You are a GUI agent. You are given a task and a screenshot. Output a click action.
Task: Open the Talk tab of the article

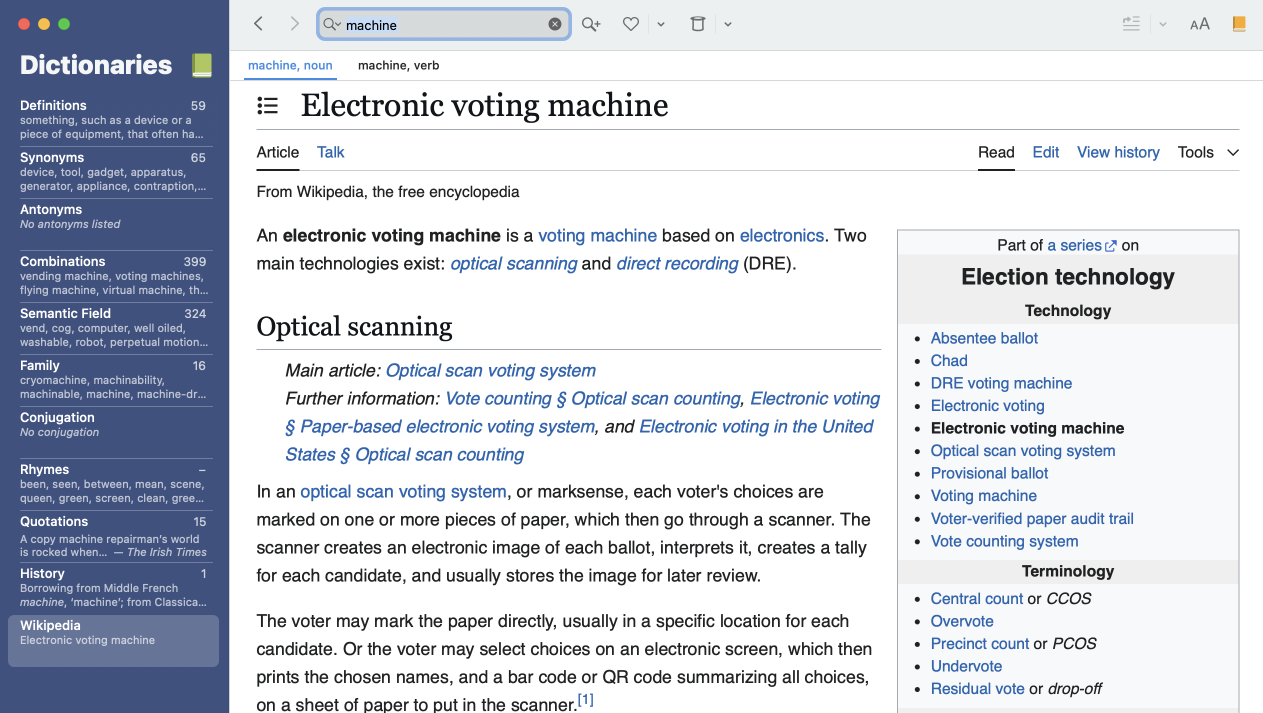[x=330, y=152]
